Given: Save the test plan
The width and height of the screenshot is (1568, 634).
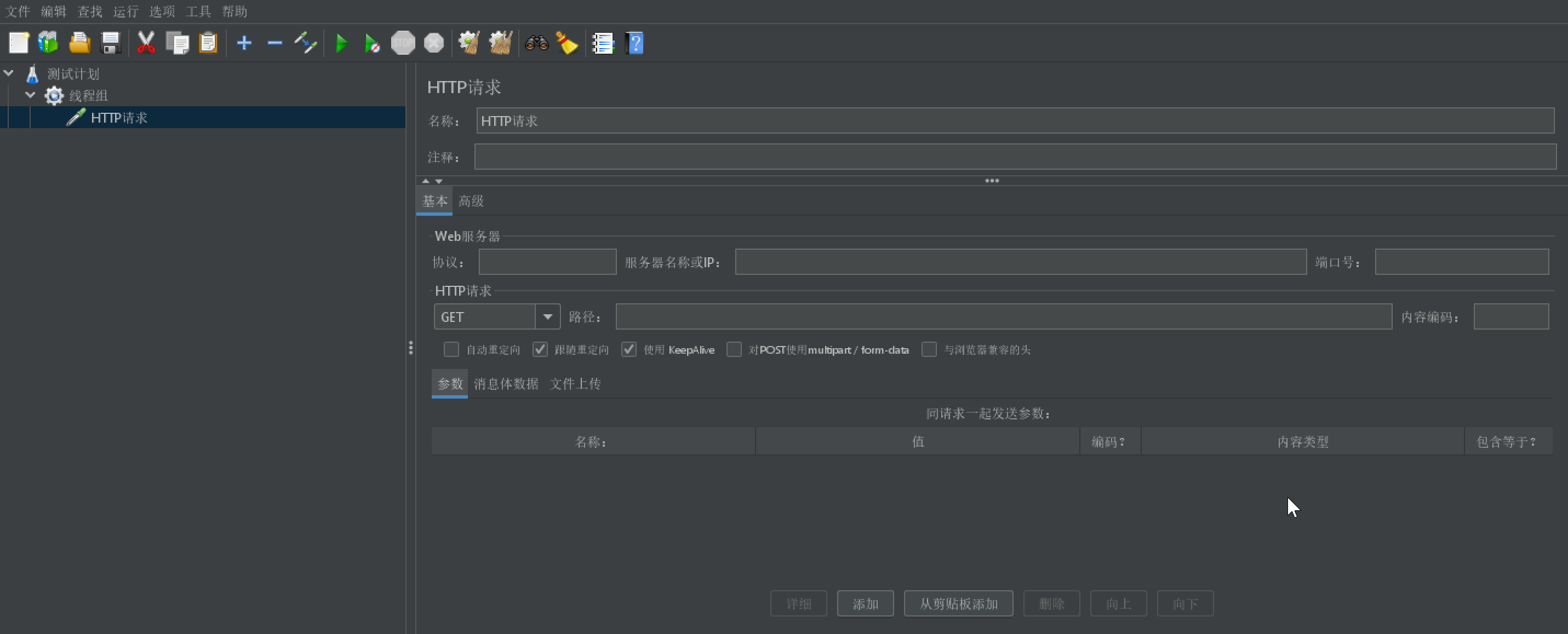Looking at the screenshot, I should [111, 43].
